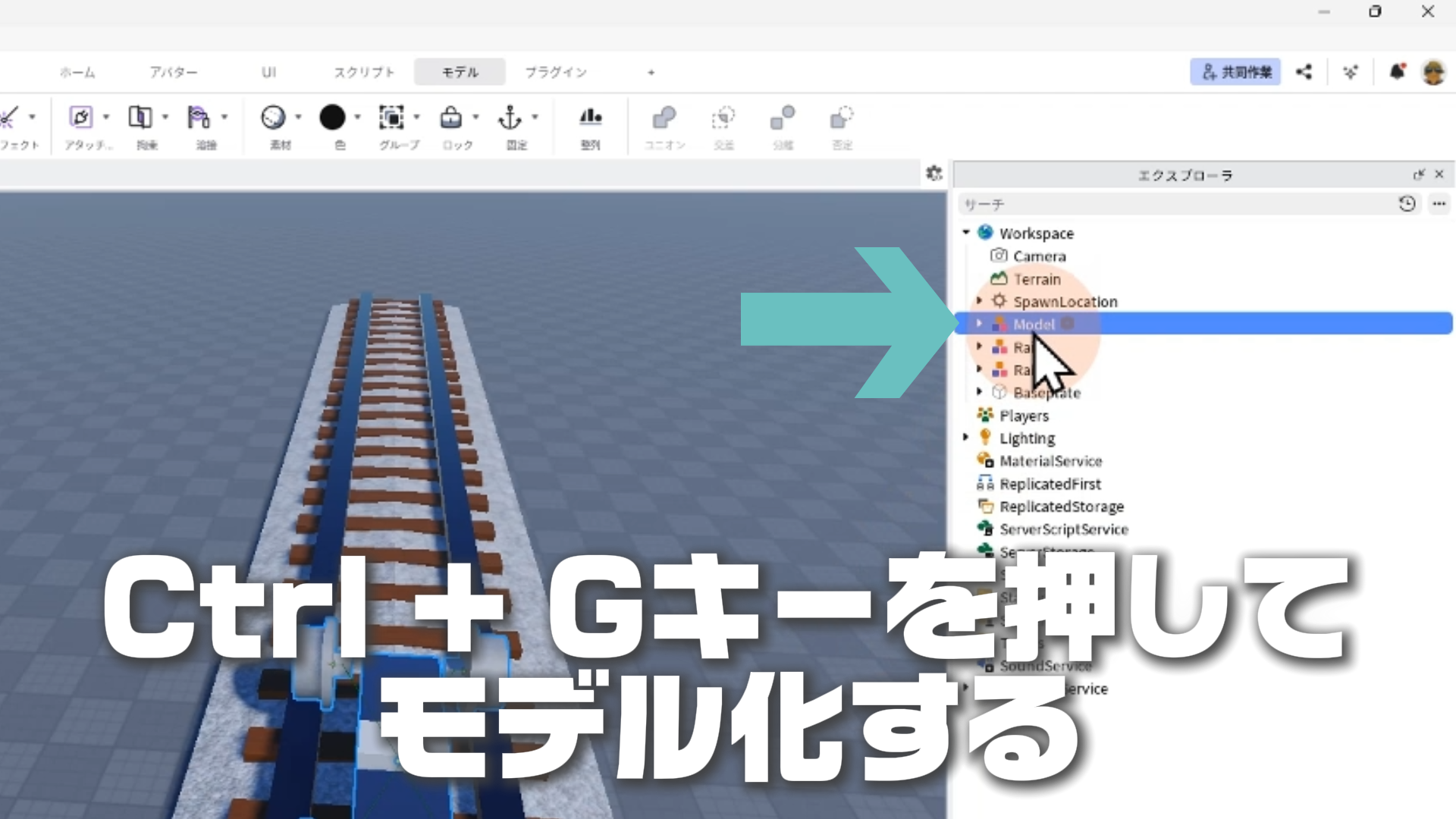This screenshot has width=1456, height=819.
Task: Click the 共同作業 collaborate button
Action: pyautogui.click(x=1235, y=72)
